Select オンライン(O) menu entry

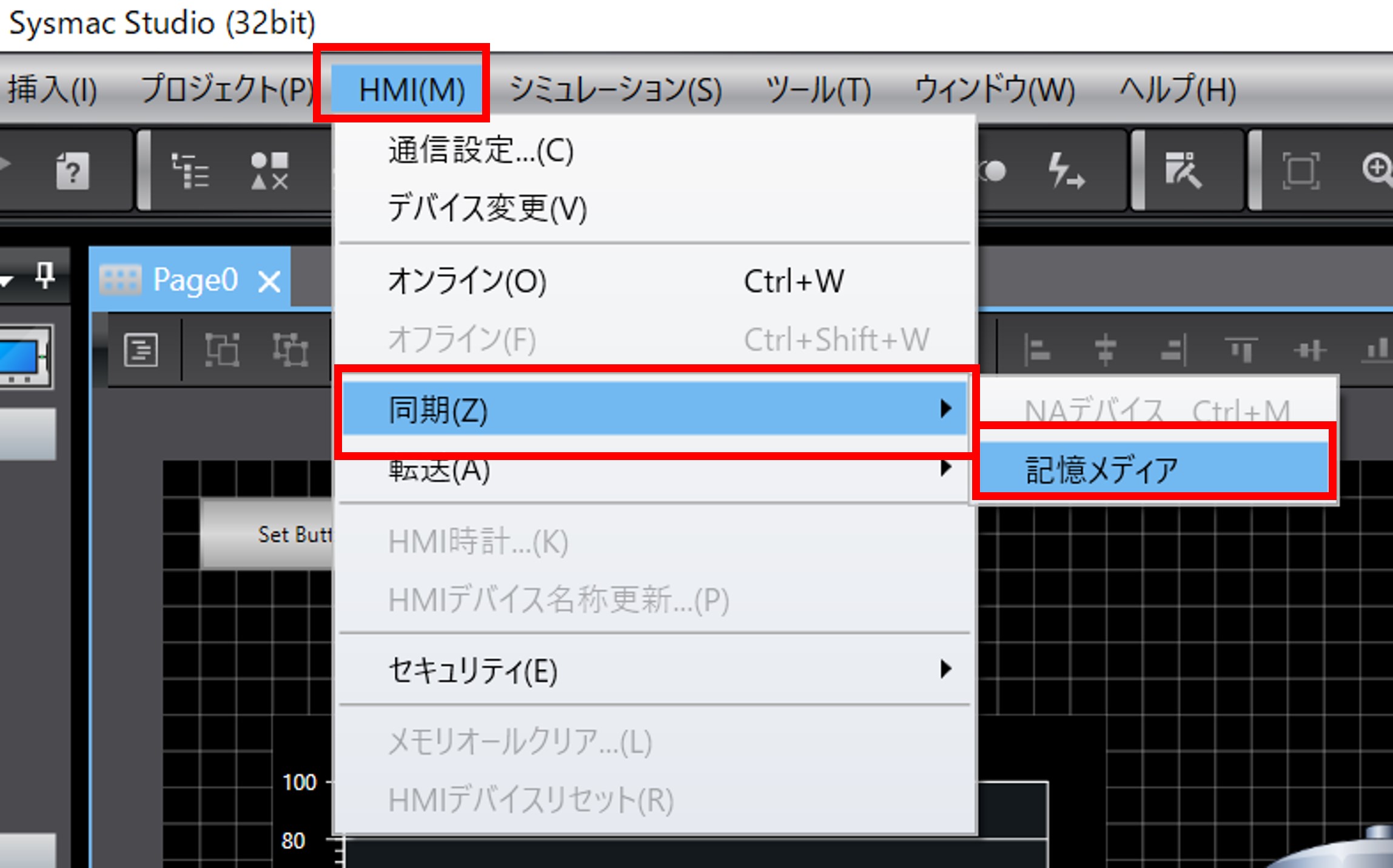[655, 281]
